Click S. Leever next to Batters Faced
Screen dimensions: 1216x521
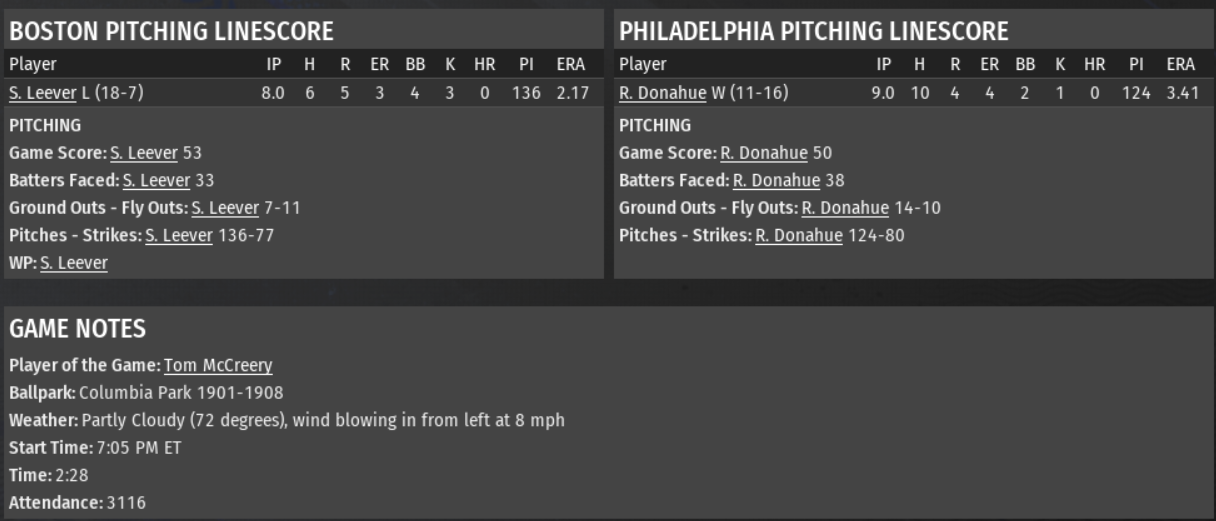(155, 180)
